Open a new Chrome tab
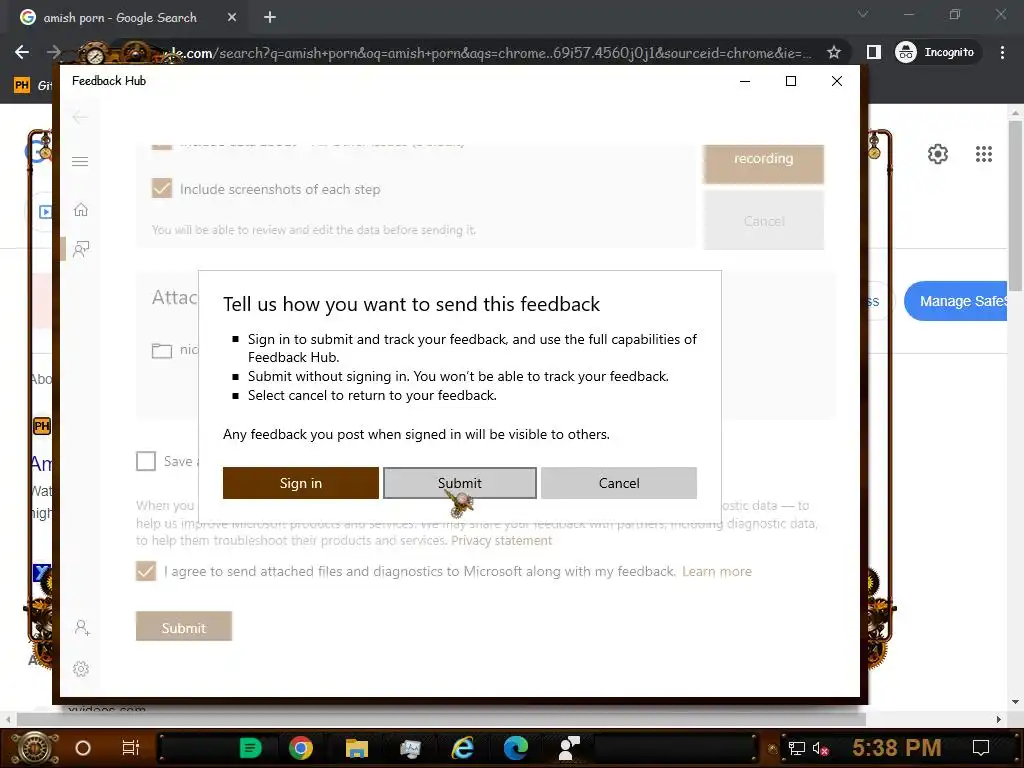Viewport: 1024px width, 768px height. 270,18
